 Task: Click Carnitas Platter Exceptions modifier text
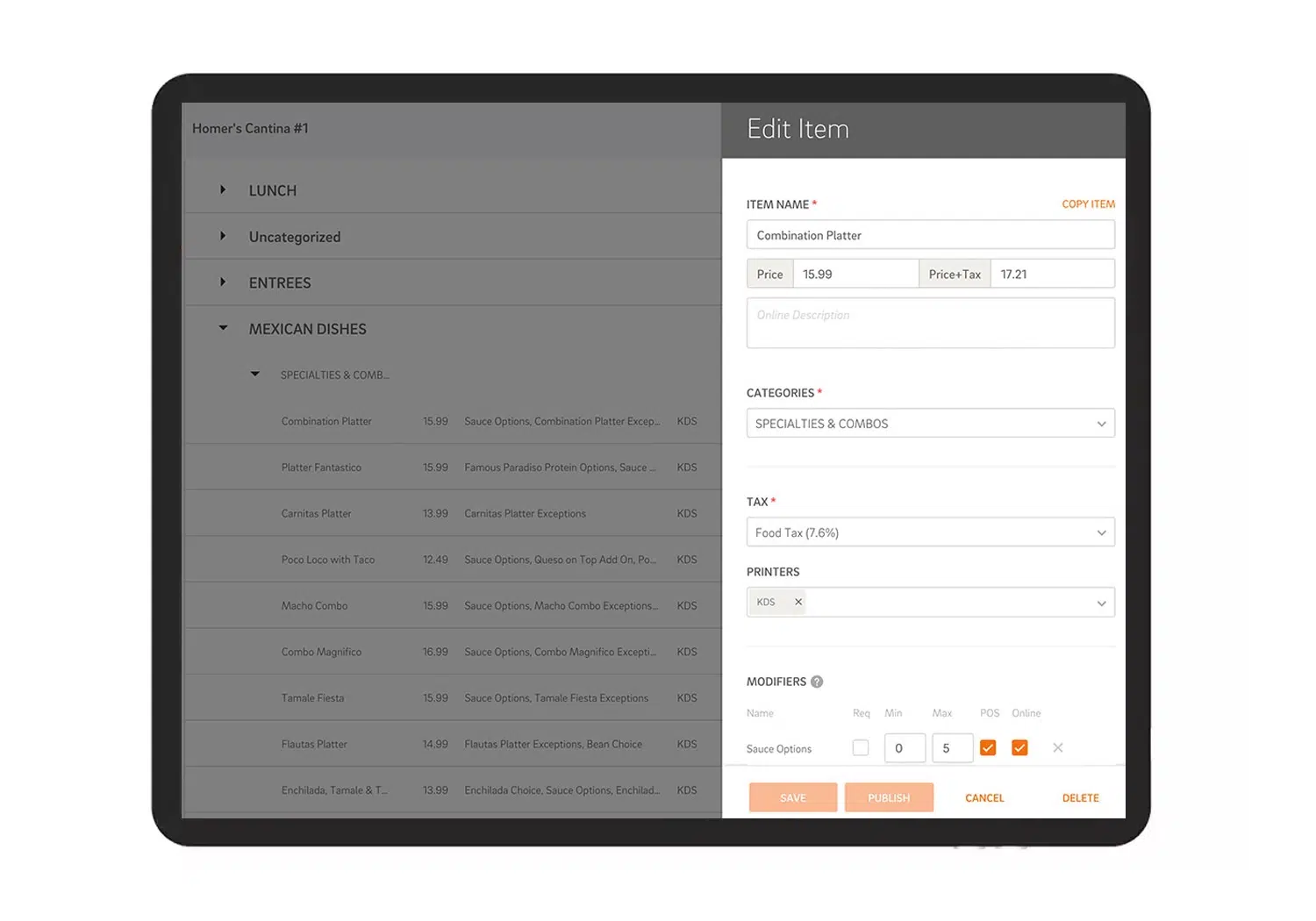(525, 513)
